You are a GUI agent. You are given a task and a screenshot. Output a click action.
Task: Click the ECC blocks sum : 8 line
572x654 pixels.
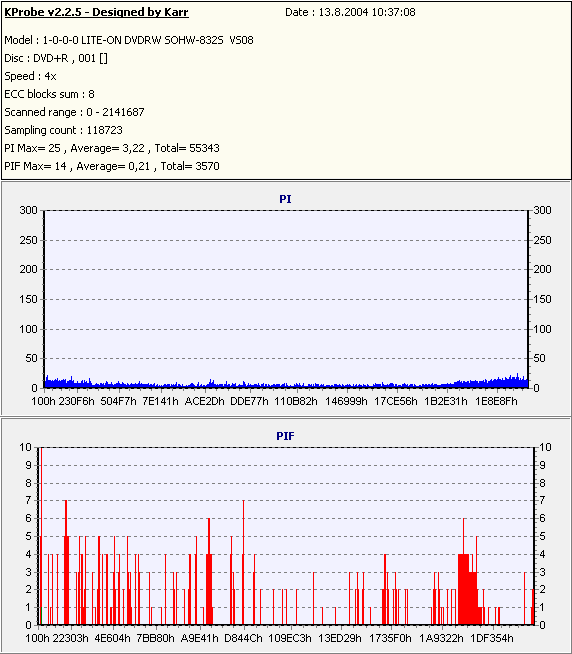pos(49,94)
